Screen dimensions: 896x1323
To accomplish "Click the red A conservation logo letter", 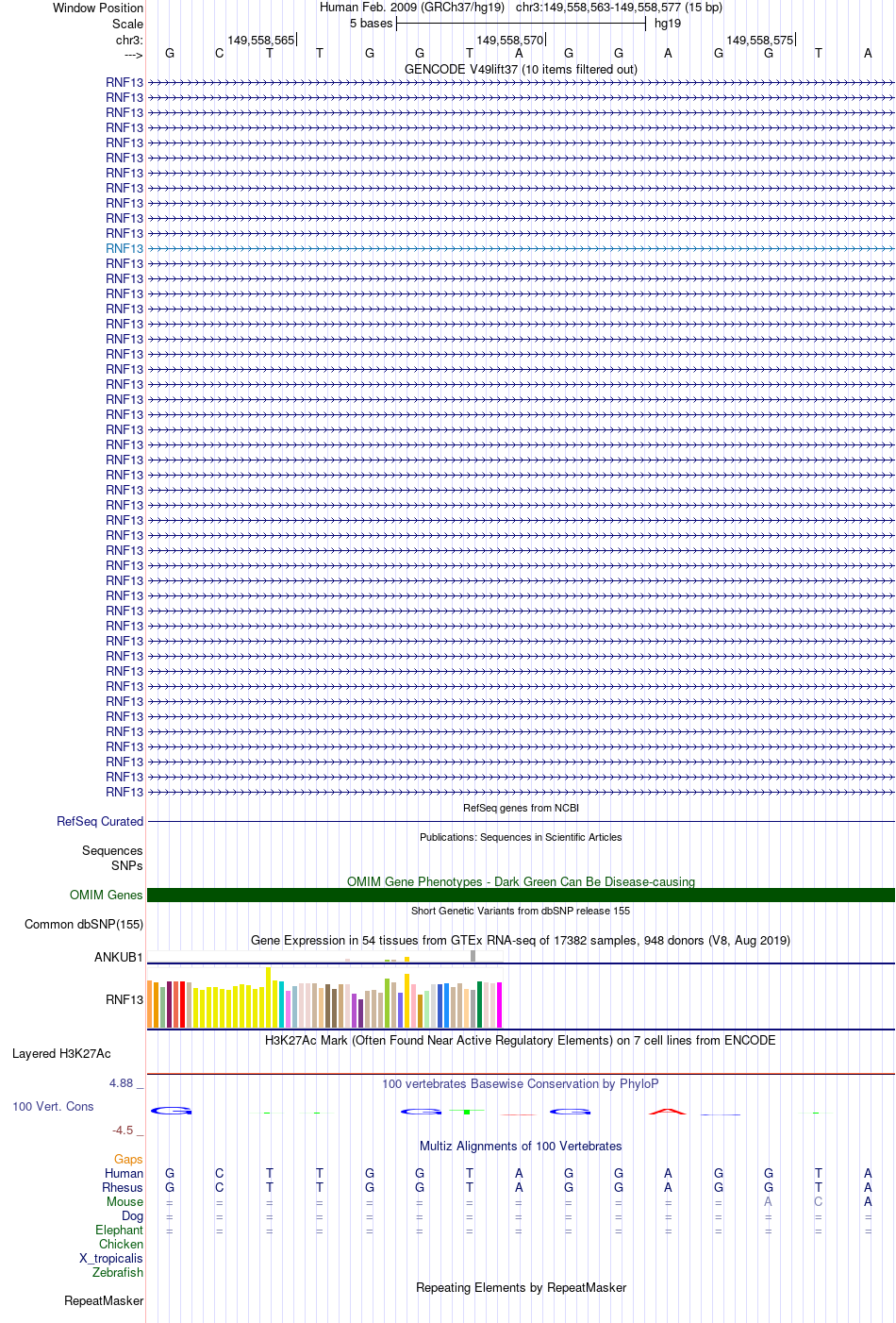I will (x=668, y=1112).
